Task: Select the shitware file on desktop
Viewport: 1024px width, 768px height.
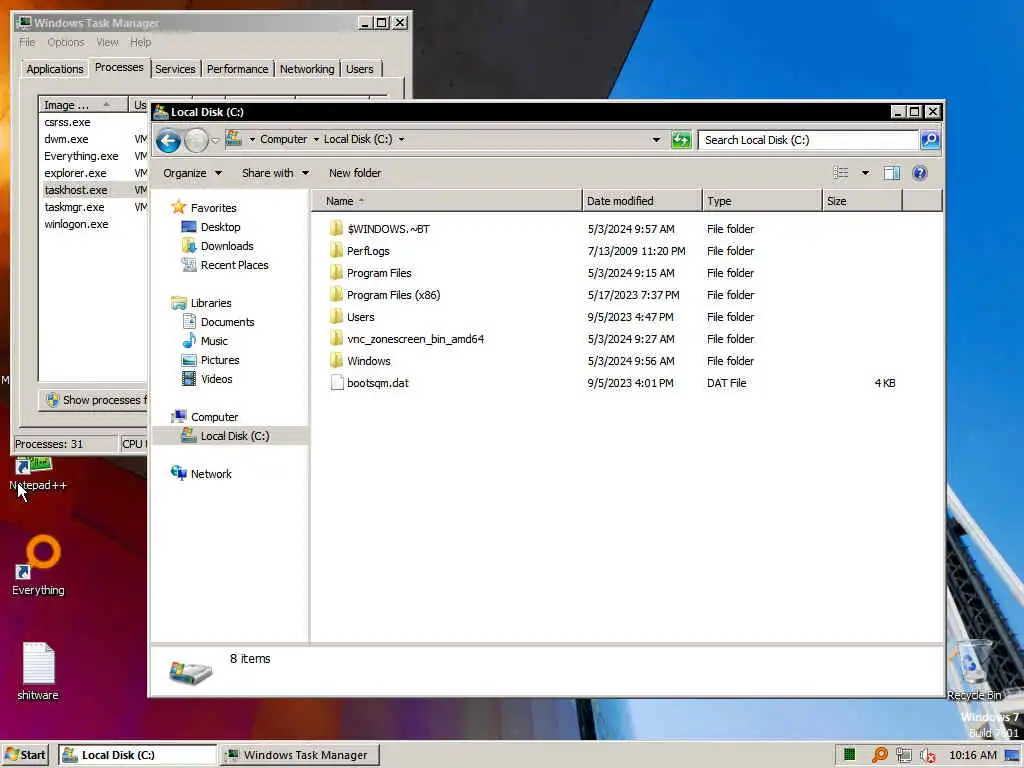Action: click(x=38, y=671)
